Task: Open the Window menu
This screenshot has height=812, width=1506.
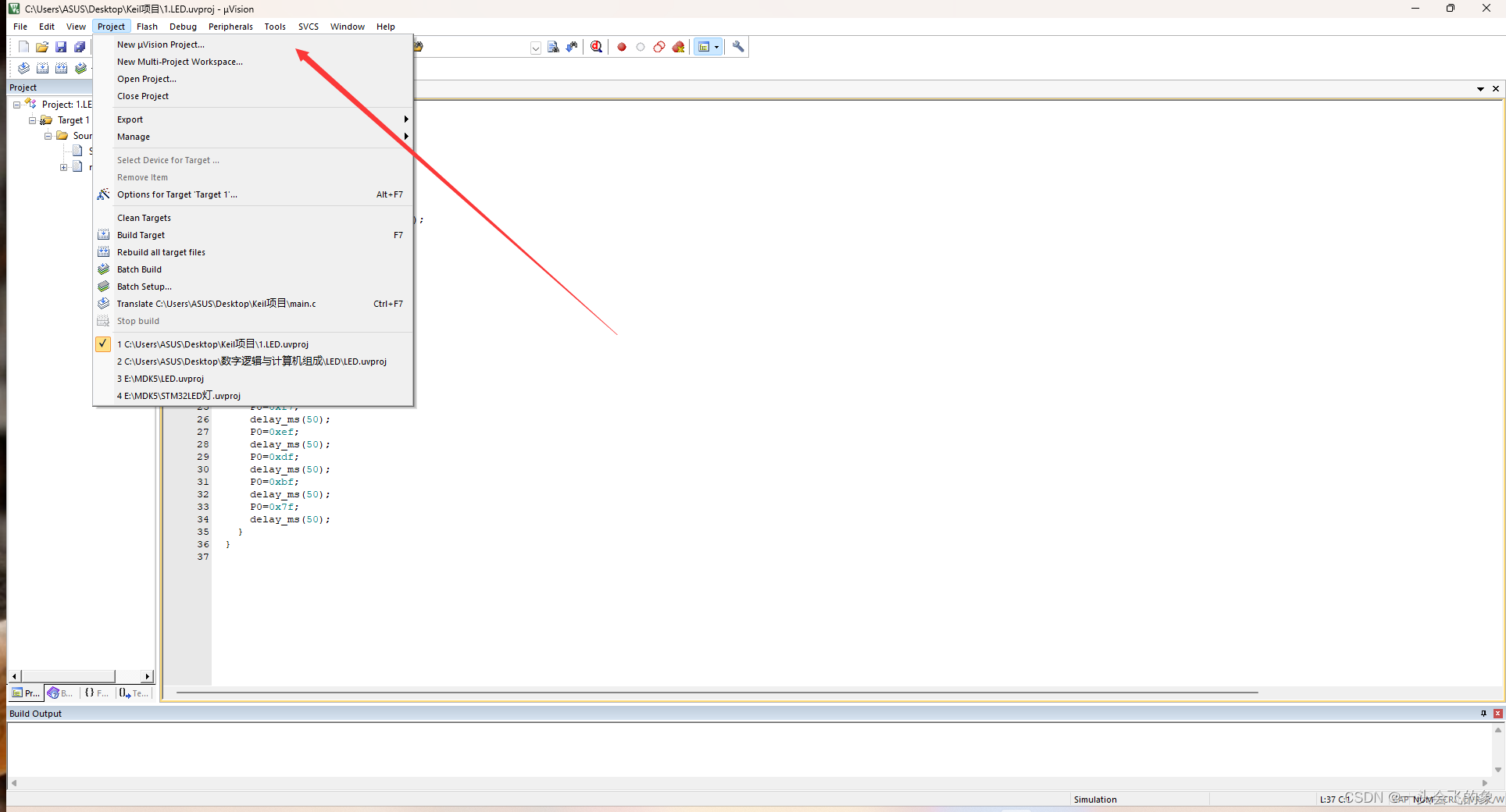Action: (348, 27)
